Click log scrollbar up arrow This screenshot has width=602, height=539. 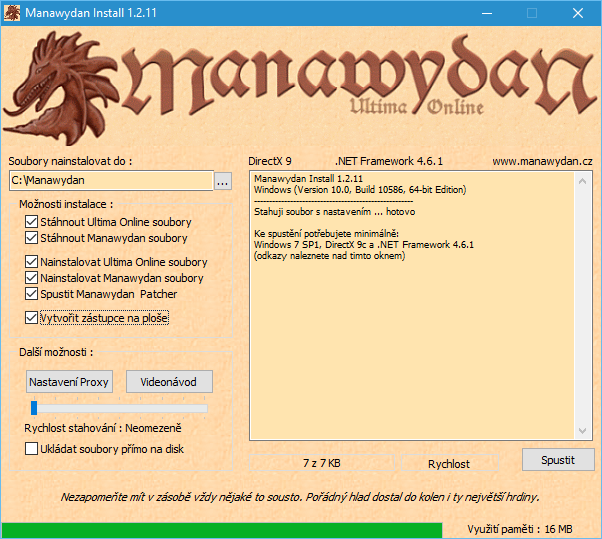[582, 181]
